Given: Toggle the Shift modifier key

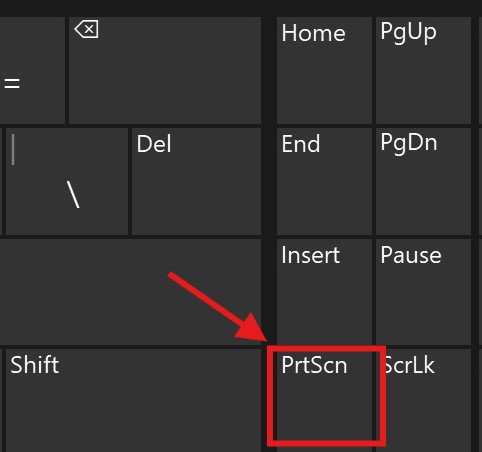Looking at the screenshot, I should 133,400.
